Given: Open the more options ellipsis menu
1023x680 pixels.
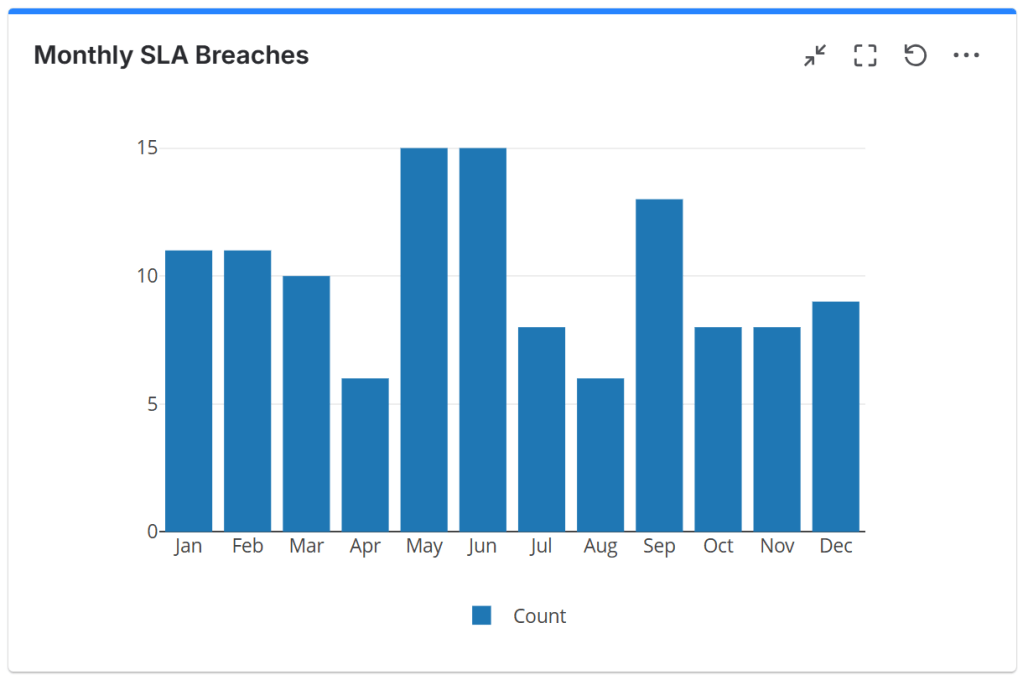Looking at the screenshot, I should (x=966, y=56).
